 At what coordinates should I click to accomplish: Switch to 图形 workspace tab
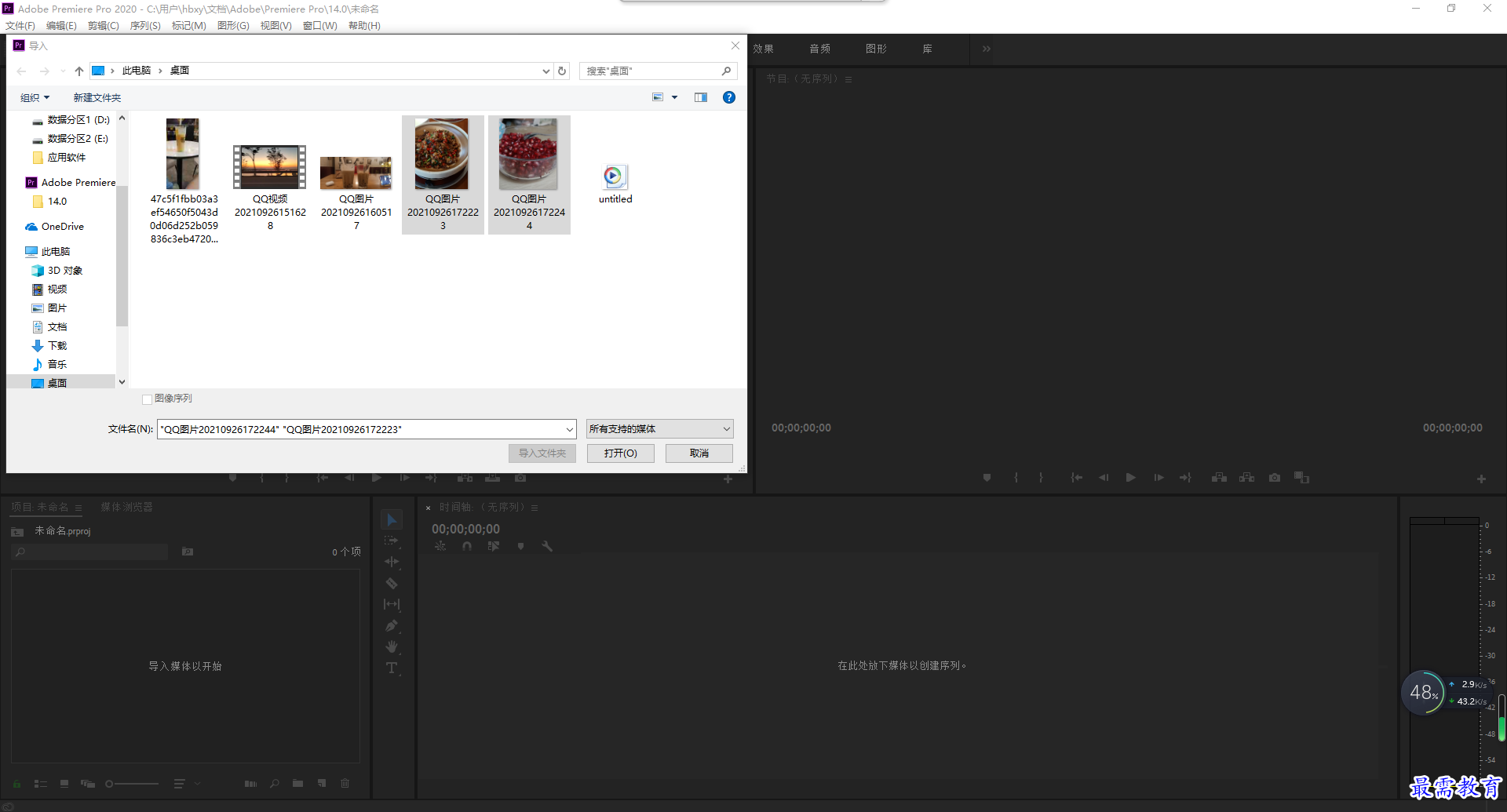[x=877, y=49]
